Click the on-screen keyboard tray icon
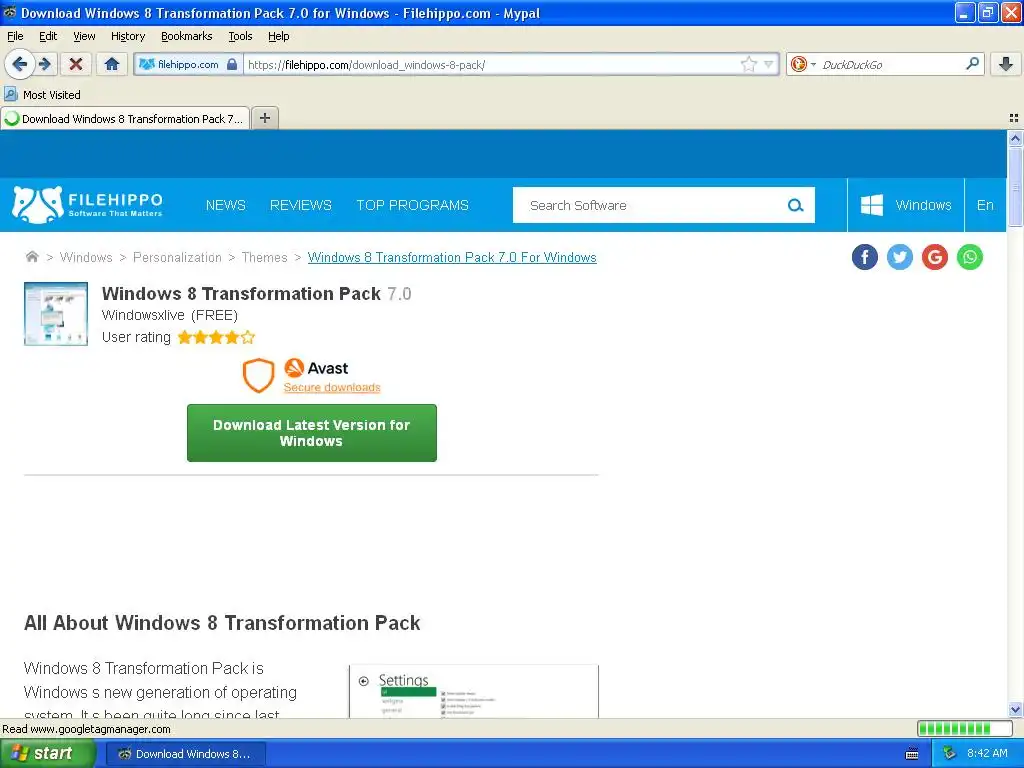The width and height of the screenshot is (1024, 768). [x=912, y=754]
